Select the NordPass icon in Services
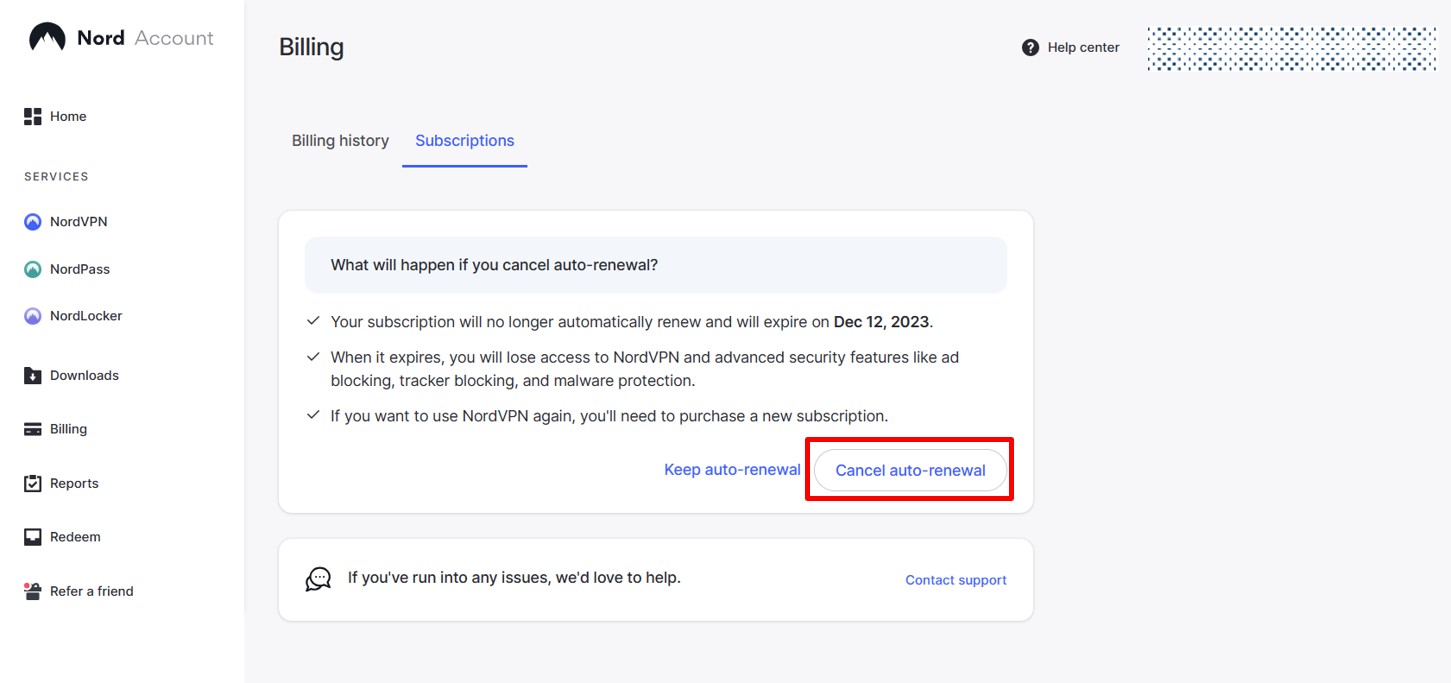This screenshot has height=683, width=1451. point(32,268)
